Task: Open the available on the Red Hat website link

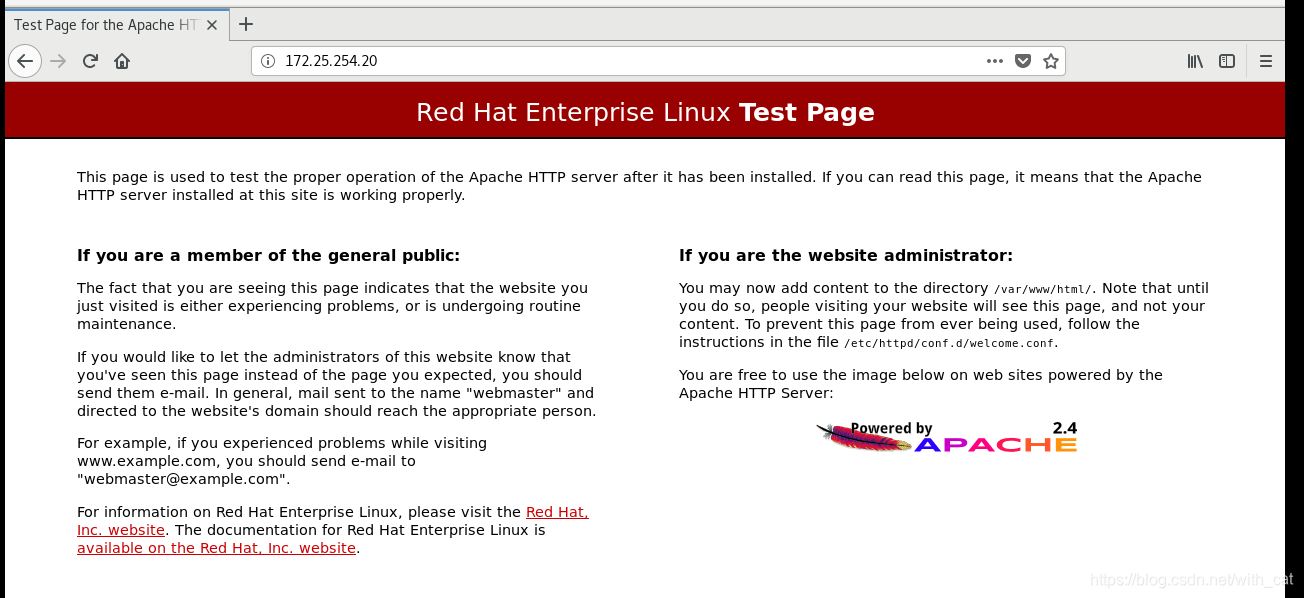Action: [x=216, y=548]
